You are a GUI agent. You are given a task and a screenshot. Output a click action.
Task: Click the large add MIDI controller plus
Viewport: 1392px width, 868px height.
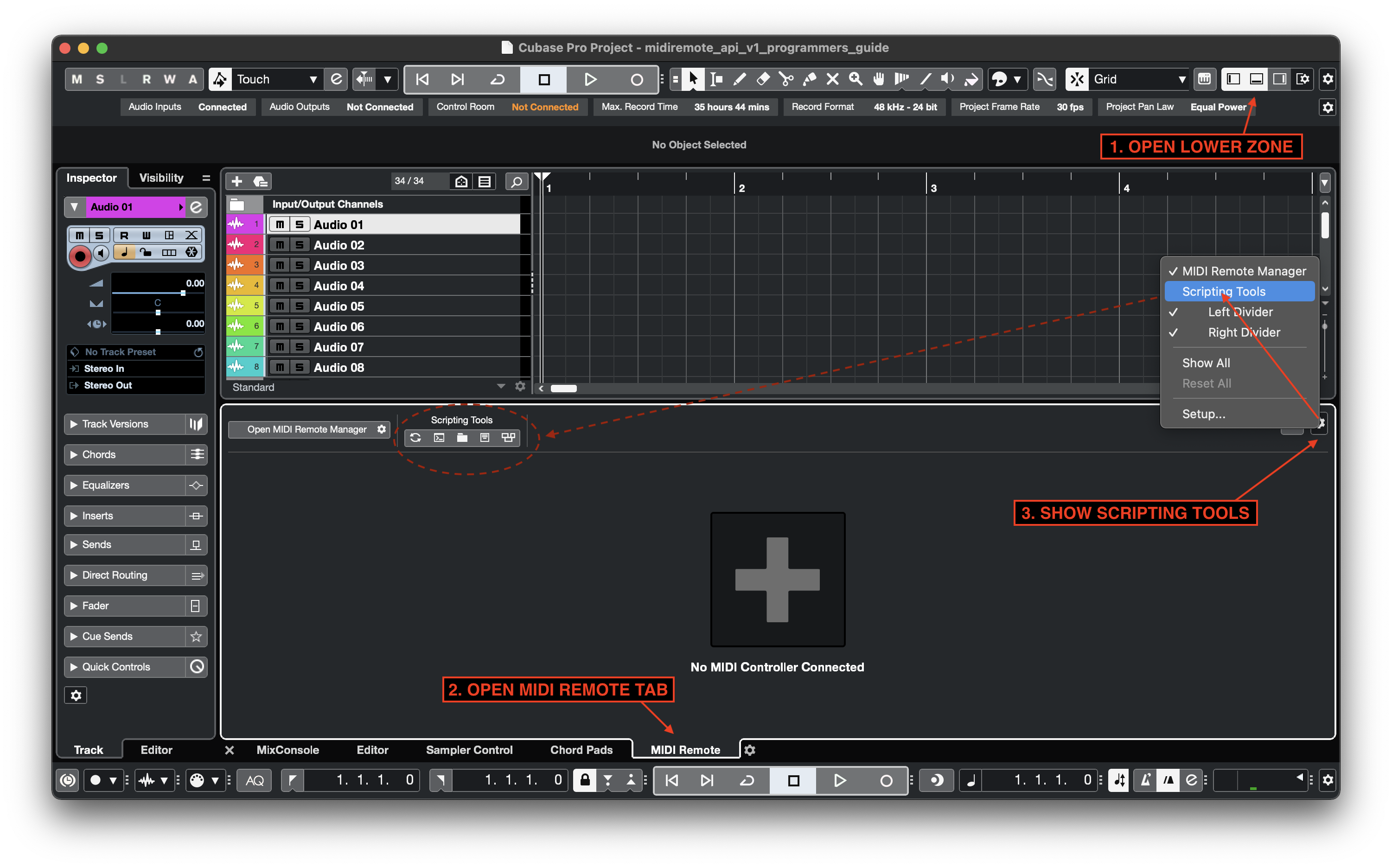(777, 579)
